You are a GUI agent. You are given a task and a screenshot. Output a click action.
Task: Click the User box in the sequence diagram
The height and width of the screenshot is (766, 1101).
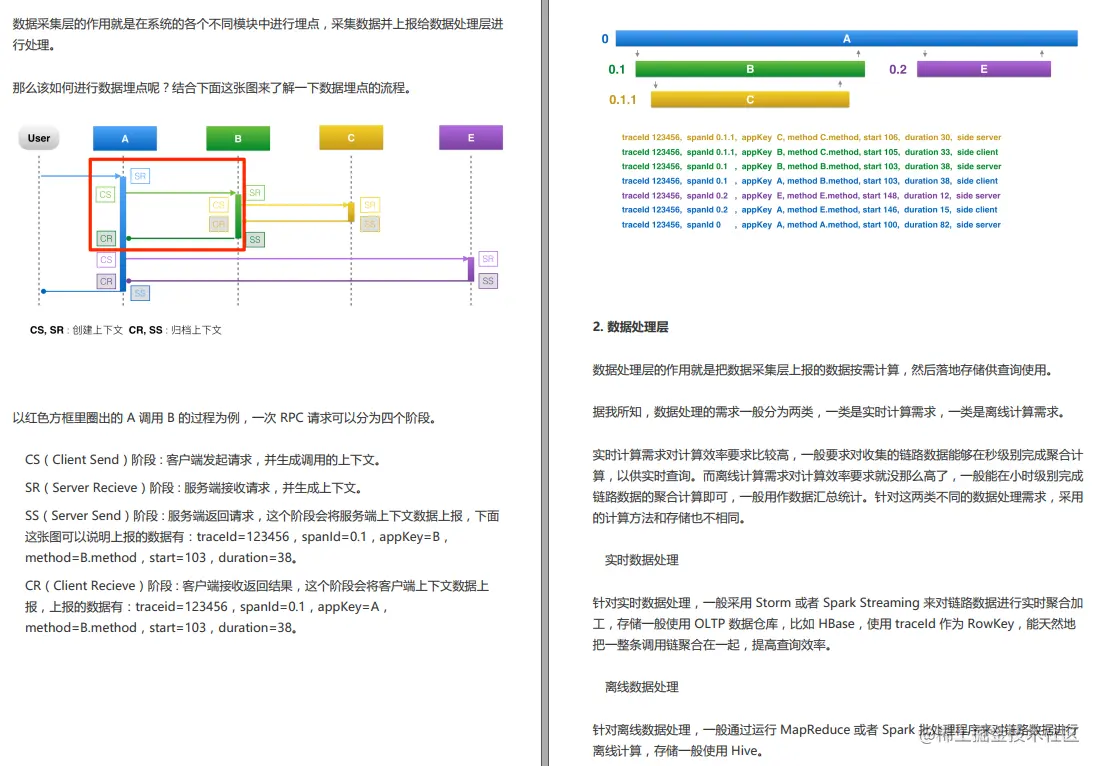(x=39, y=138)
